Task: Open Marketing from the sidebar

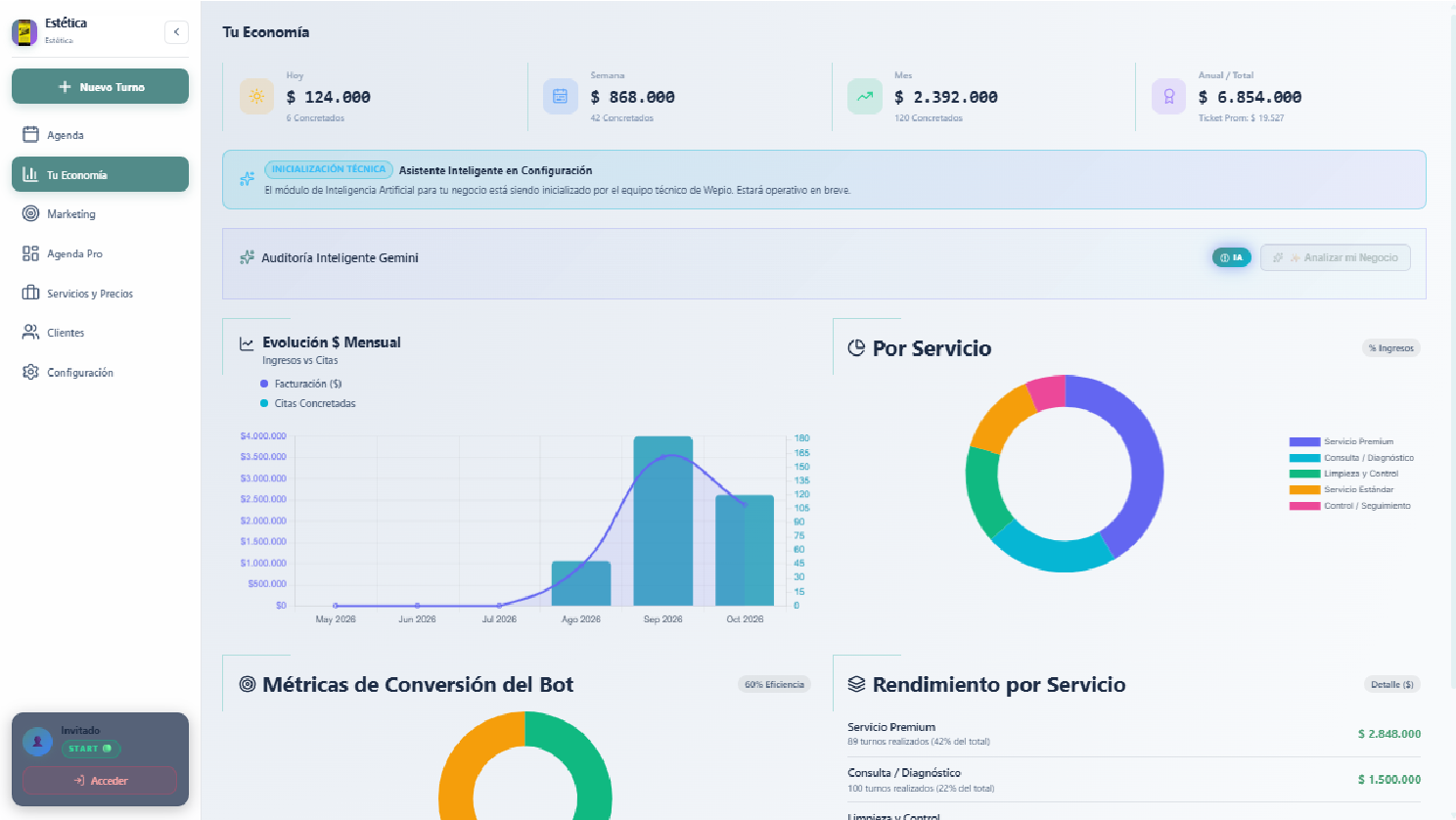Action: (x=100, y=214)
